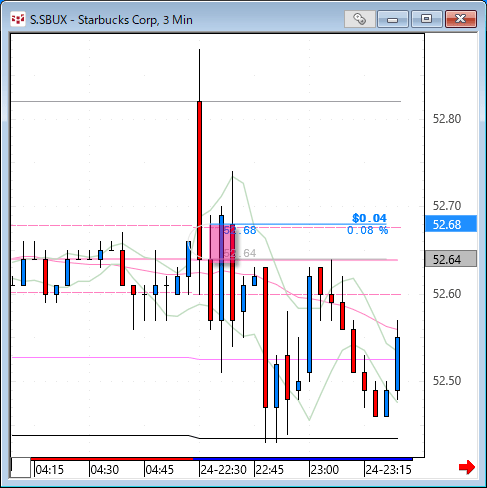487x488 pixels.
Task: Click the 22:45 time label
Action: pyautogui.click(x=269, y=470)
